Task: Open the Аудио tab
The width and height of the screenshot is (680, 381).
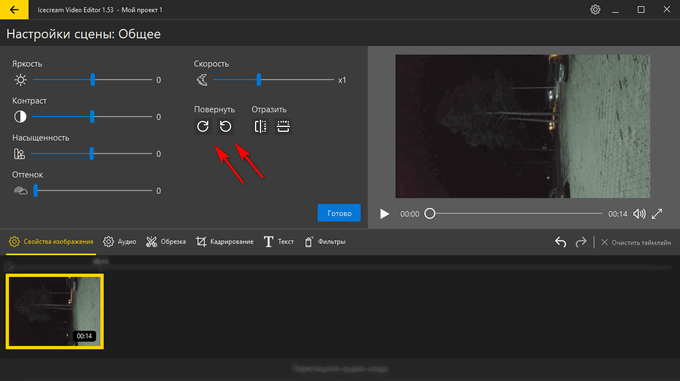Action: (120, 242)
